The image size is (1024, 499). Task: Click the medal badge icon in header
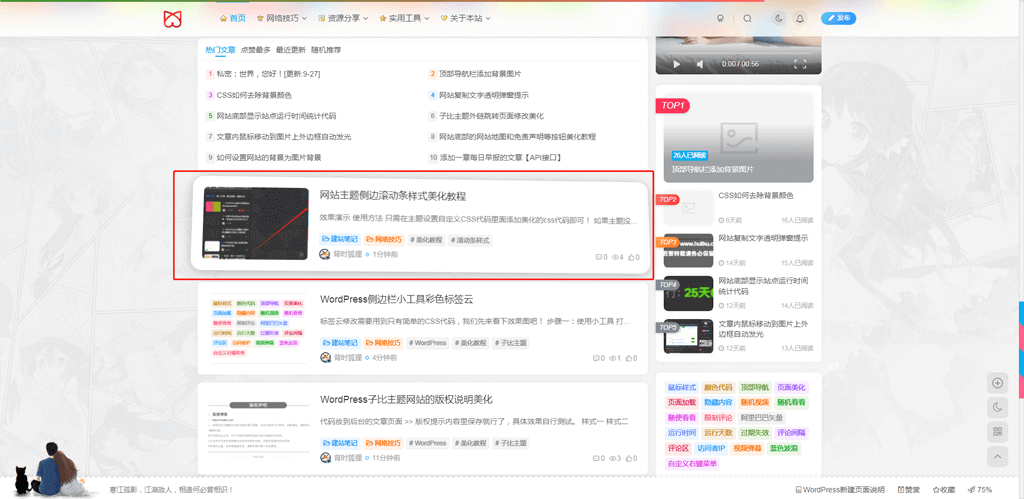tap(720, 18)
